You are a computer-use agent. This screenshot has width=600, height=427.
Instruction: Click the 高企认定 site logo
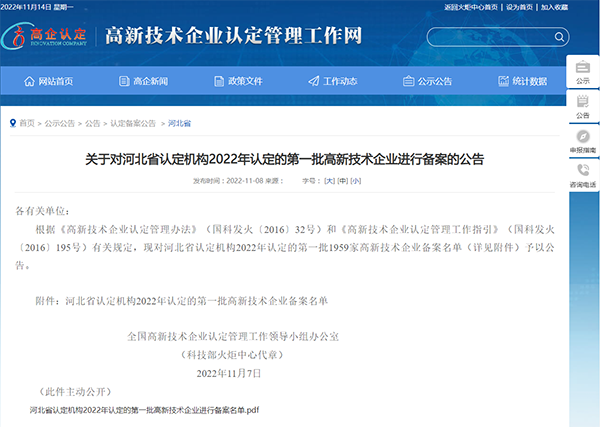pos(47,36)
